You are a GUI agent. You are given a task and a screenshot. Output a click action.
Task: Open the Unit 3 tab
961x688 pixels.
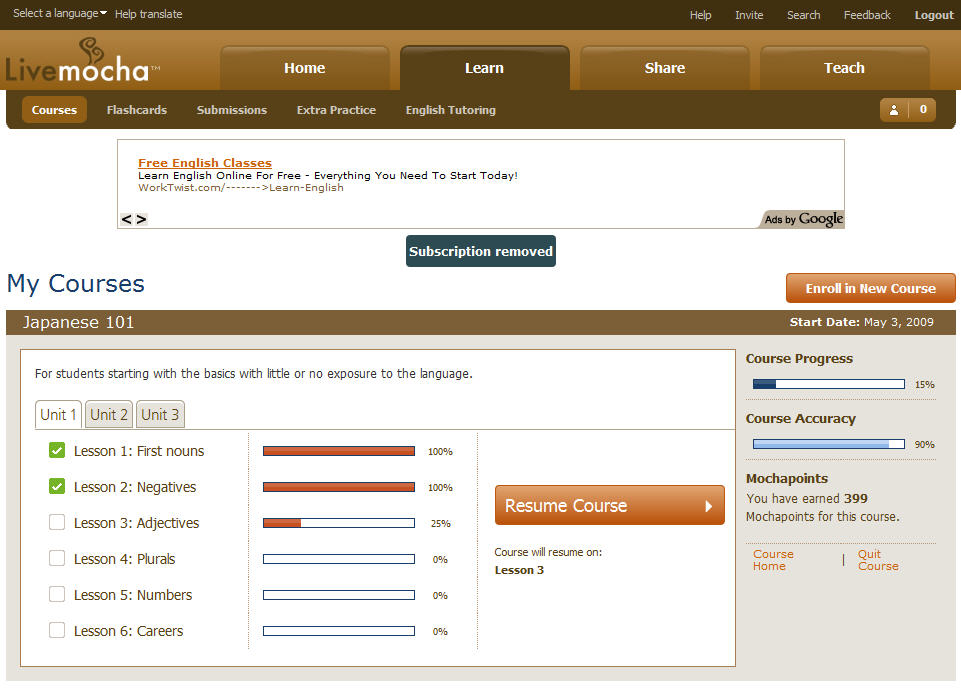click(x=160, y=415)
